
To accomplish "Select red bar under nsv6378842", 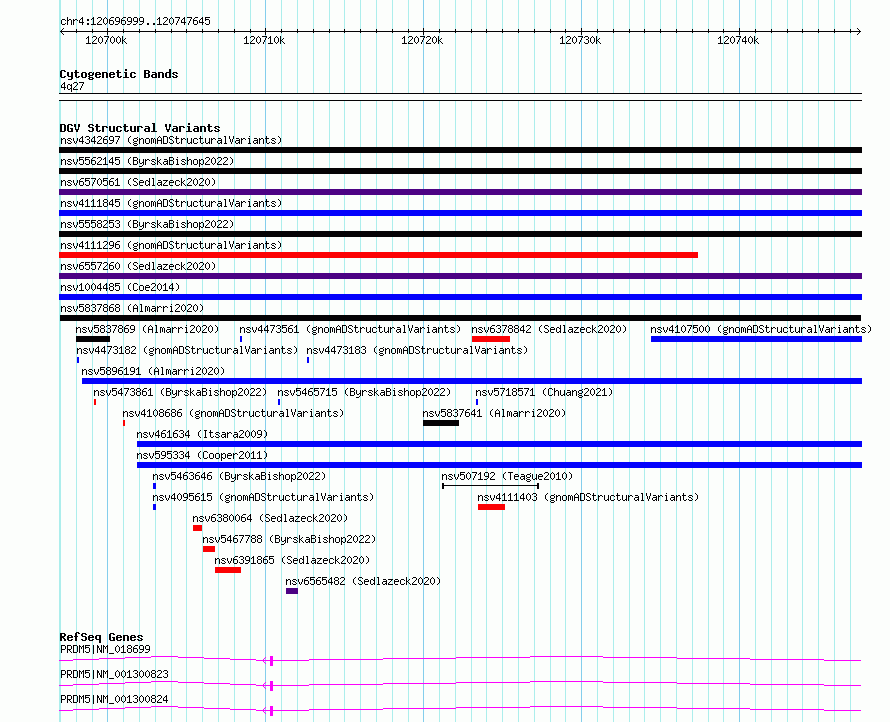I will coord(490,339).
